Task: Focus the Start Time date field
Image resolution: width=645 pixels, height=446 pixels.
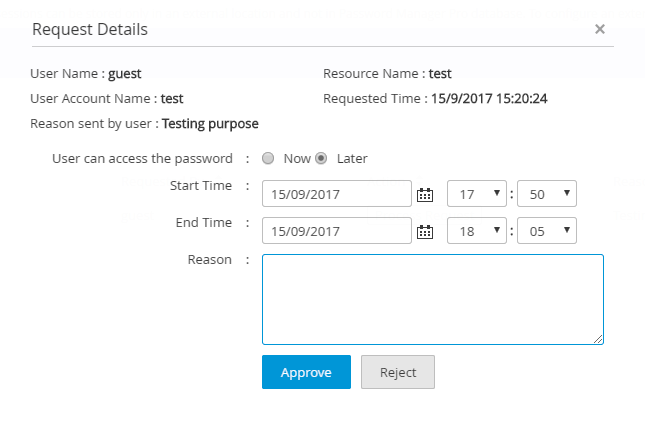Action: 337,194
